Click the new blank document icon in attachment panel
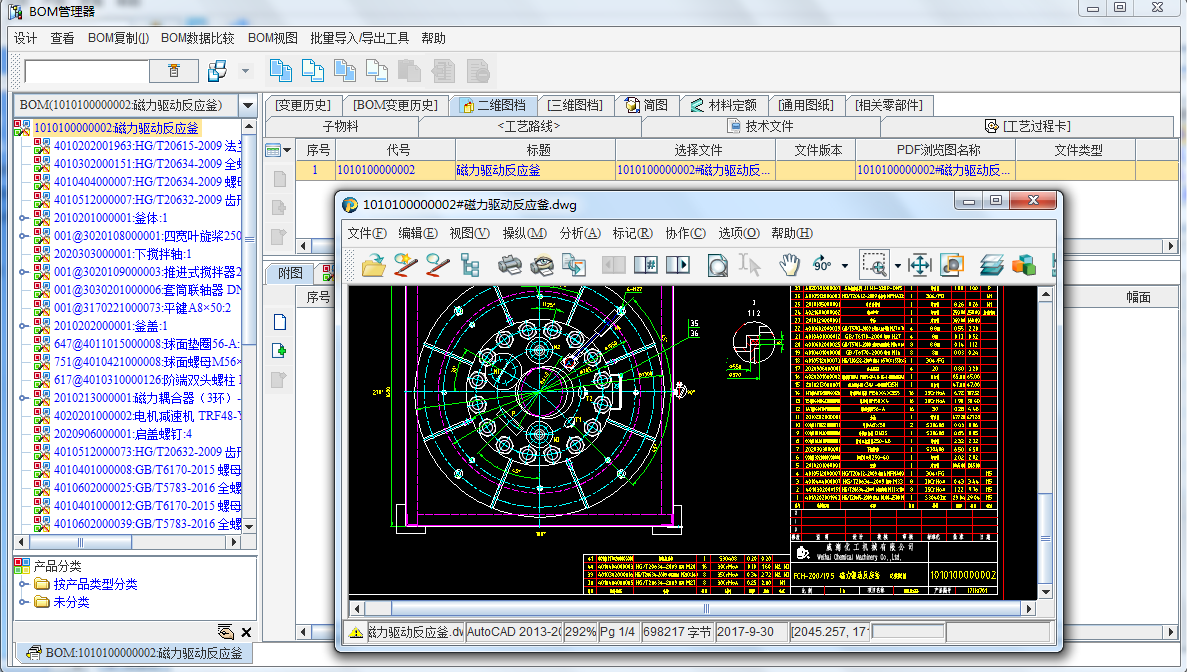Viewport: 1187px width, 672px height. point(279,322)
